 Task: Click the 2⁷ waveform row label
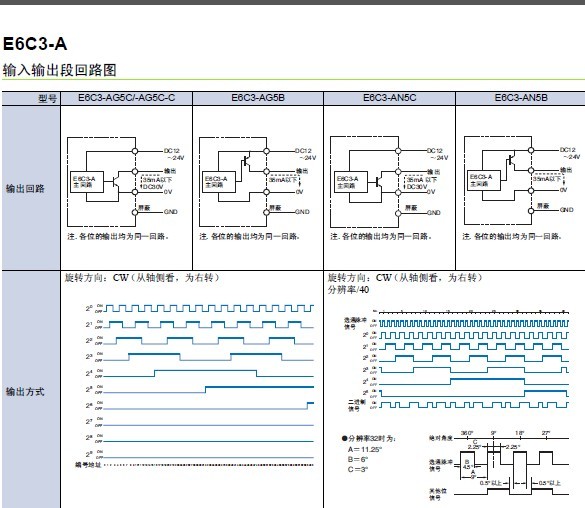click(x=89, y=421)
